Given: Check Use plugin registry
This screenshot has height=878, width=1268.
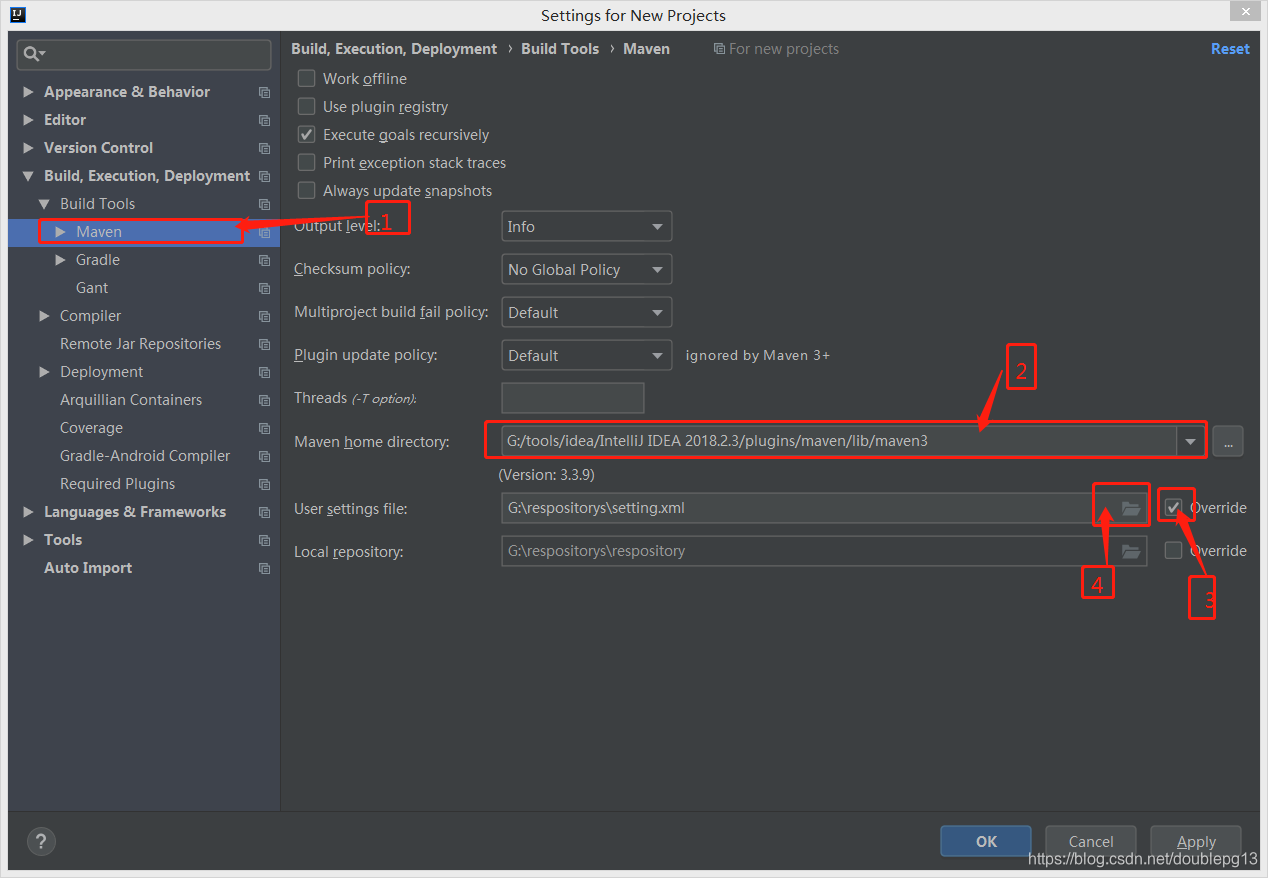Looking at the screenshot, I should [x=307, y=106].
